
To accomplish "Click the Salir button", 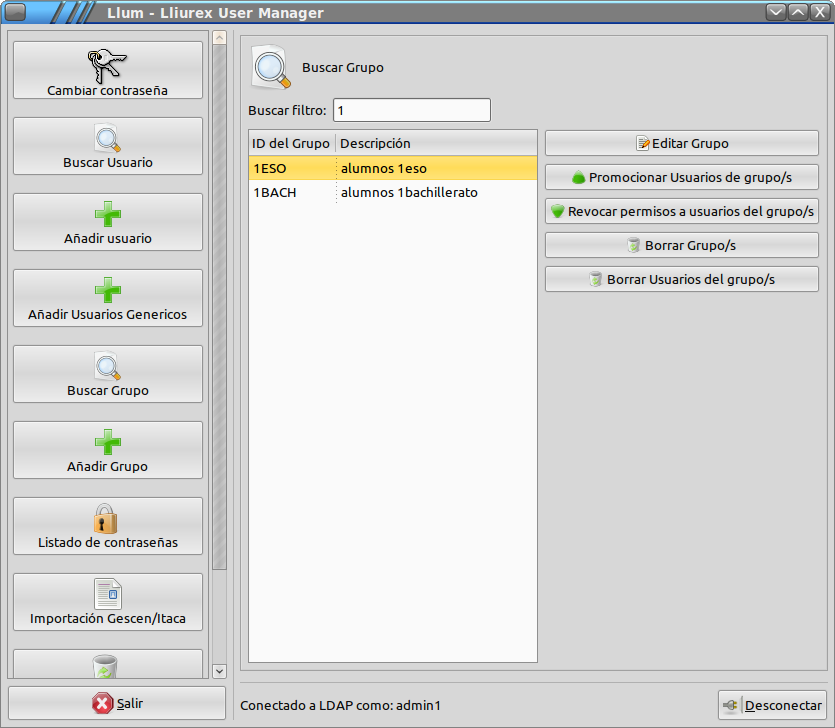I will pyautogui.click(x=117, y=703).
